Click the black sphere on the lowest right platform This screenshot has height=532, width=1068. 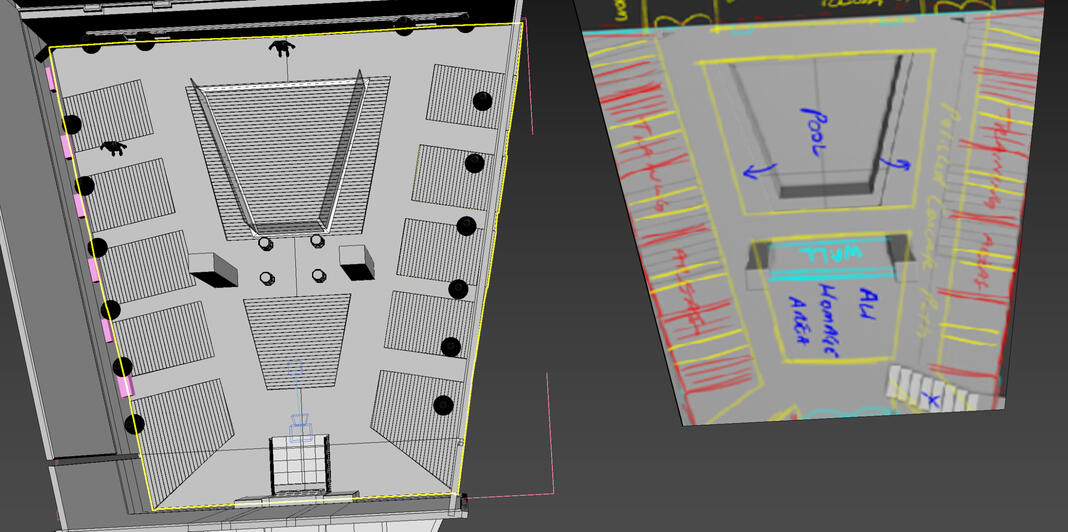pyautogui.click(x=443, y=406)
